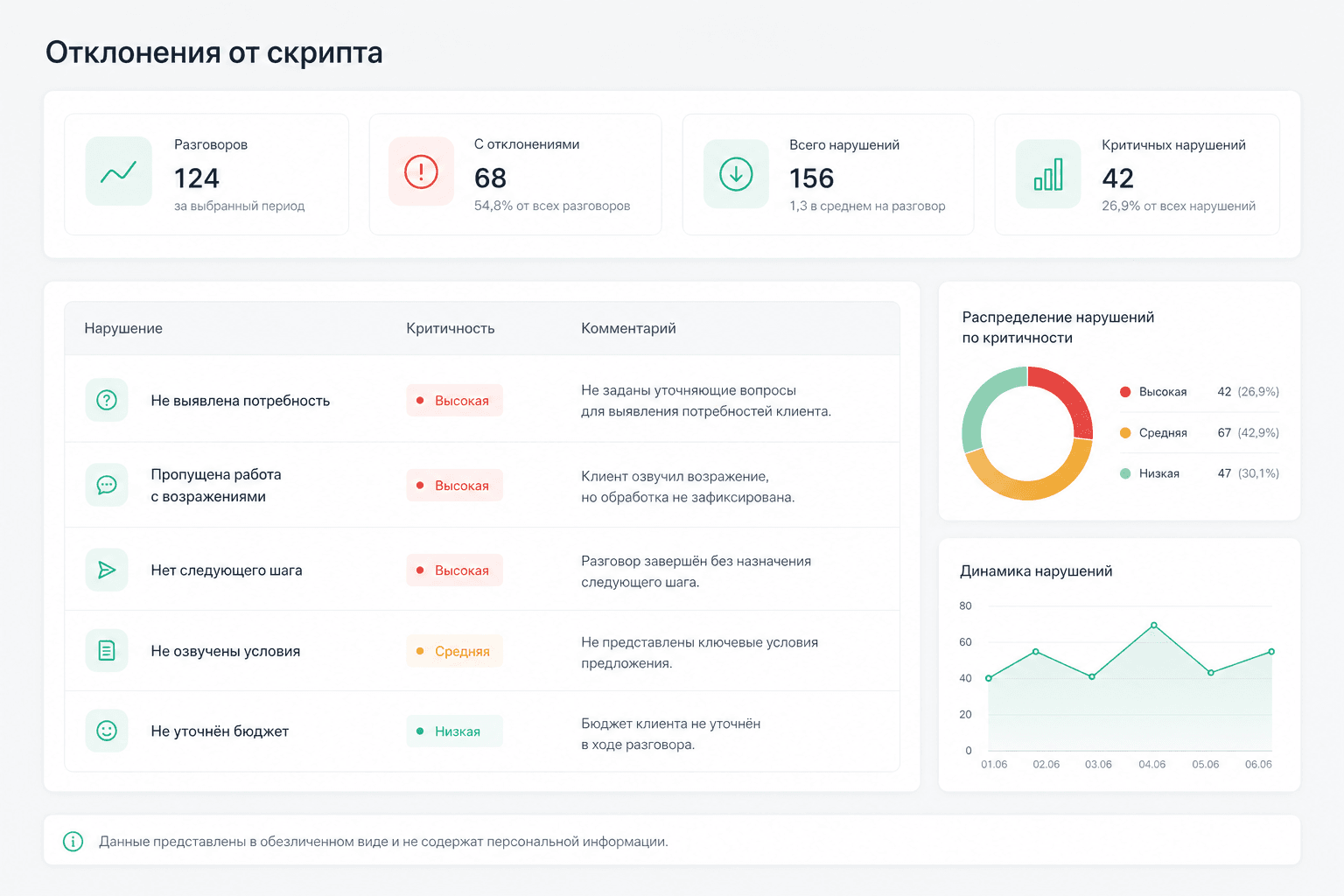
Task: Click the info icon in the bottom notice bar
Action: [x=73, y=842]
